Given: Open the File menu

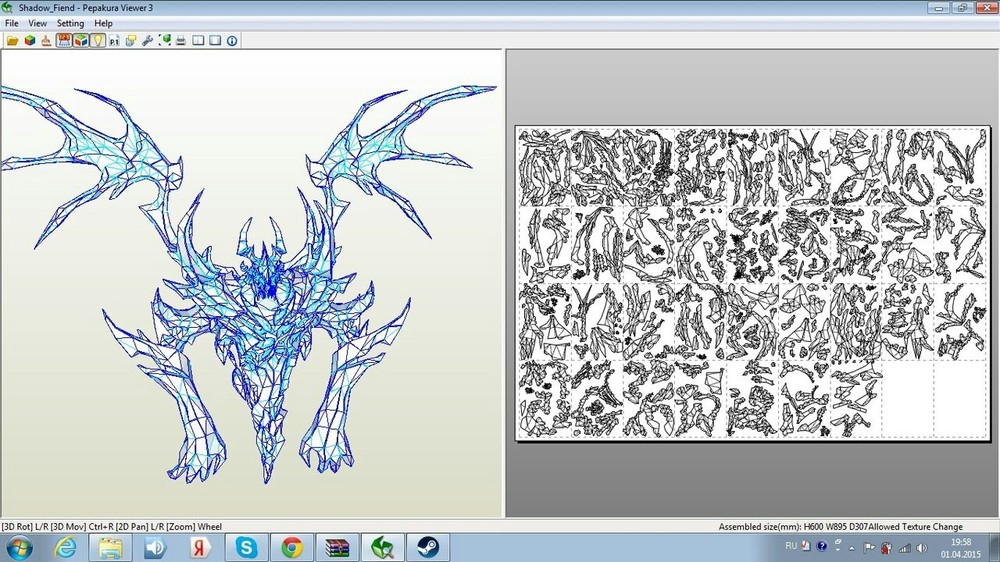Looking at the screenshot, I should pyautogui.click(x=11, y=23).
